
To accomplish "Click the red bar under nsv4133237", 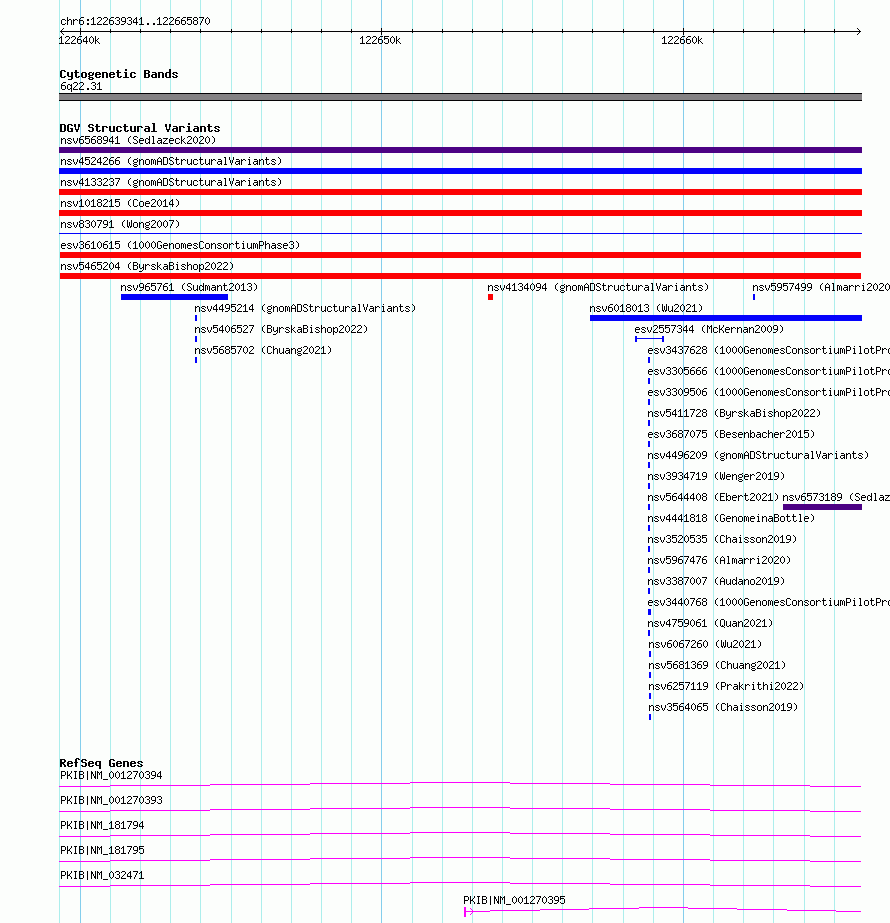I will (x=460, y=192).
